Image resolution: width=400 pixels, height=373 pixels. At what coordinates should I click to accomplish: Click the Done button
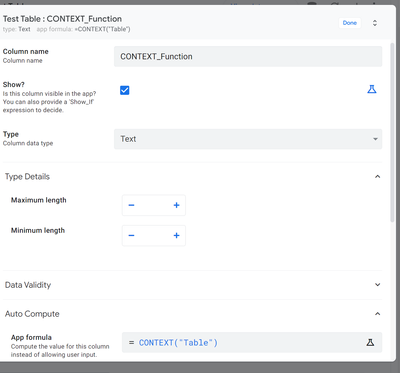pos(350,23)
